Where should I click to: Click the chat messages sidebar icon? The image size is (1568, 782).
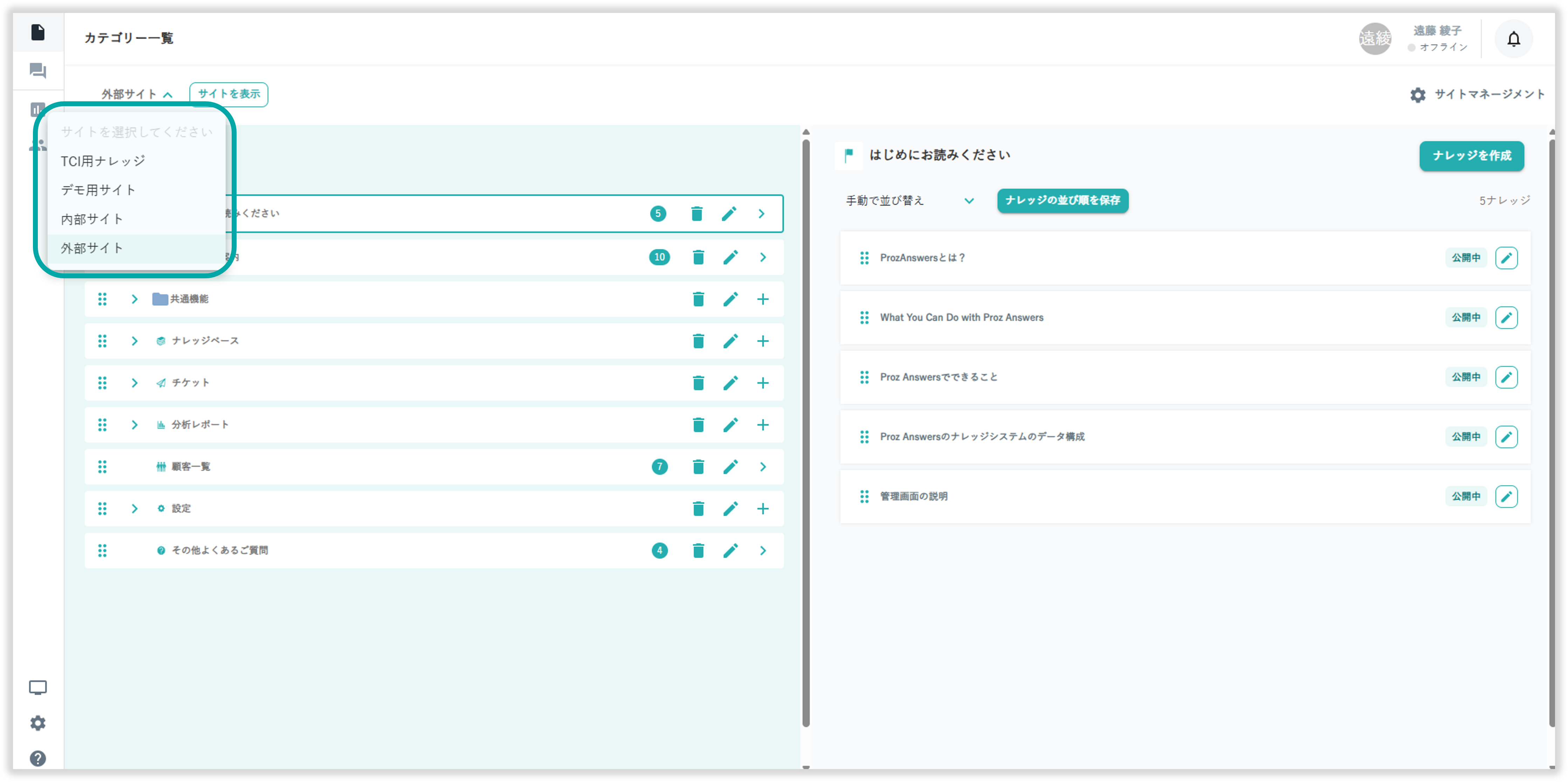pyautogui.click(x=38, y=71)
